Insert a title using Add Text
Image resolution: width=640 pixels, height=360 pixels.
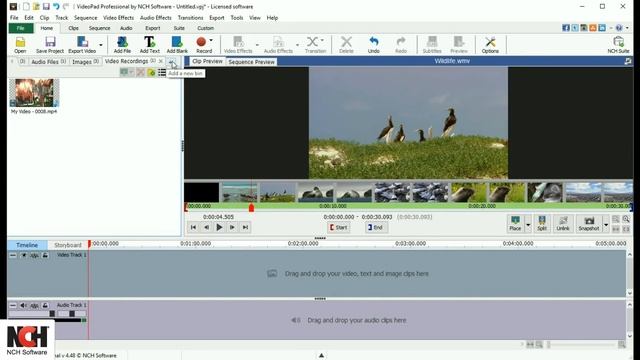click(x=149, y=44)
